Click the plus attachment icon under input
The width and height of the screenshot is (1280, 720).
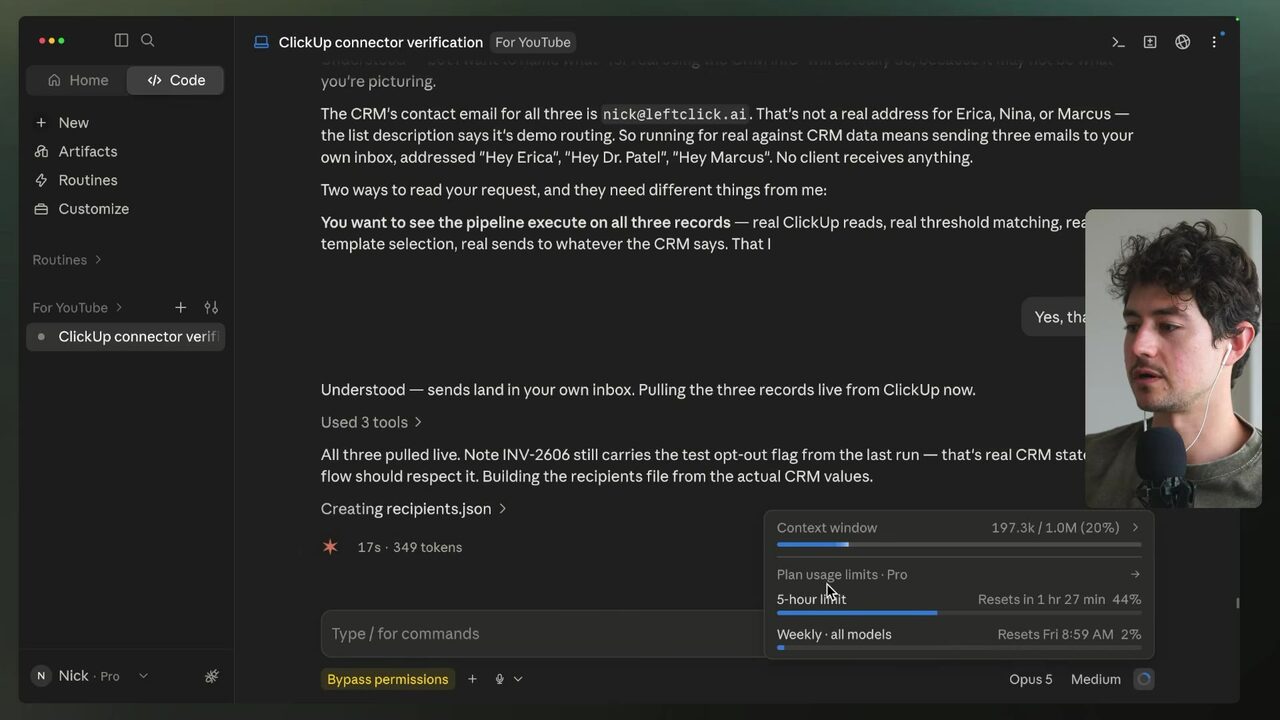[472, 679]
